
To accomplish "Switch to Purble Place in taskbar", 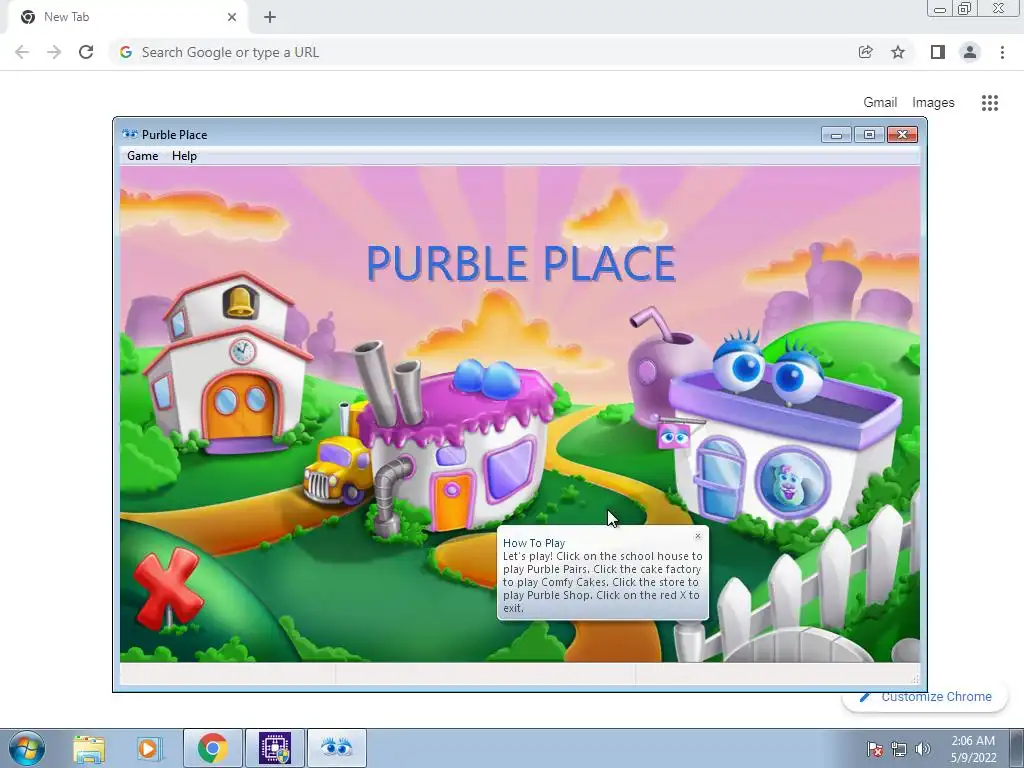I will click(x=337, y=748).
